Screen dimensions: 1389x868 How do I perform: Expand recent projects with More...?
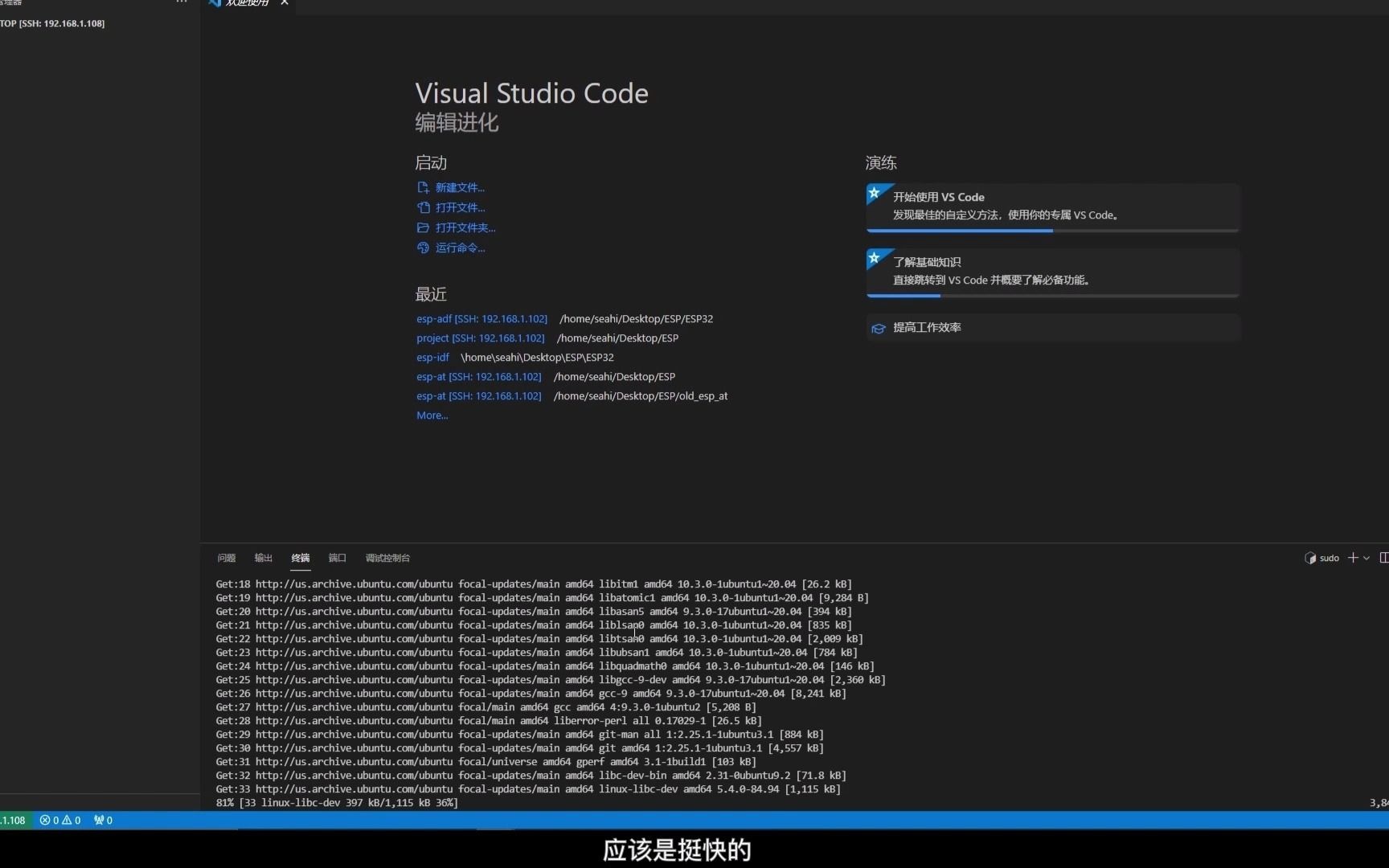432,415
